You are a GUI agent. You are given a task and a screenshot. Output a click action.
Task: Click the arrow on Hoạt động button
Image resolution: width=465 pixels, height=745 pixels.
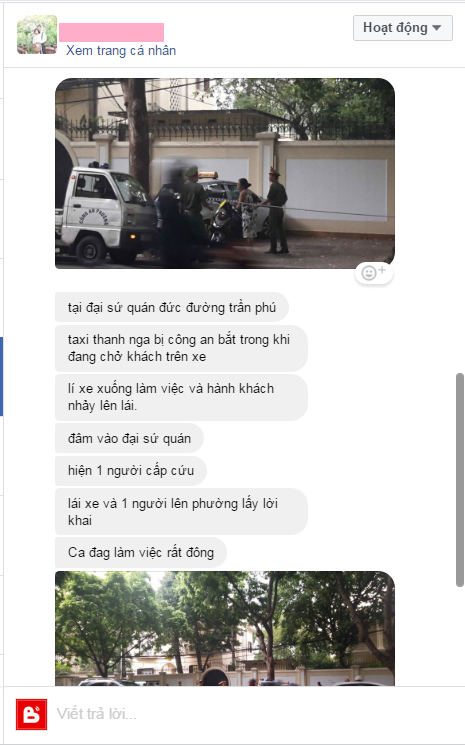click(x=437, y=28)
